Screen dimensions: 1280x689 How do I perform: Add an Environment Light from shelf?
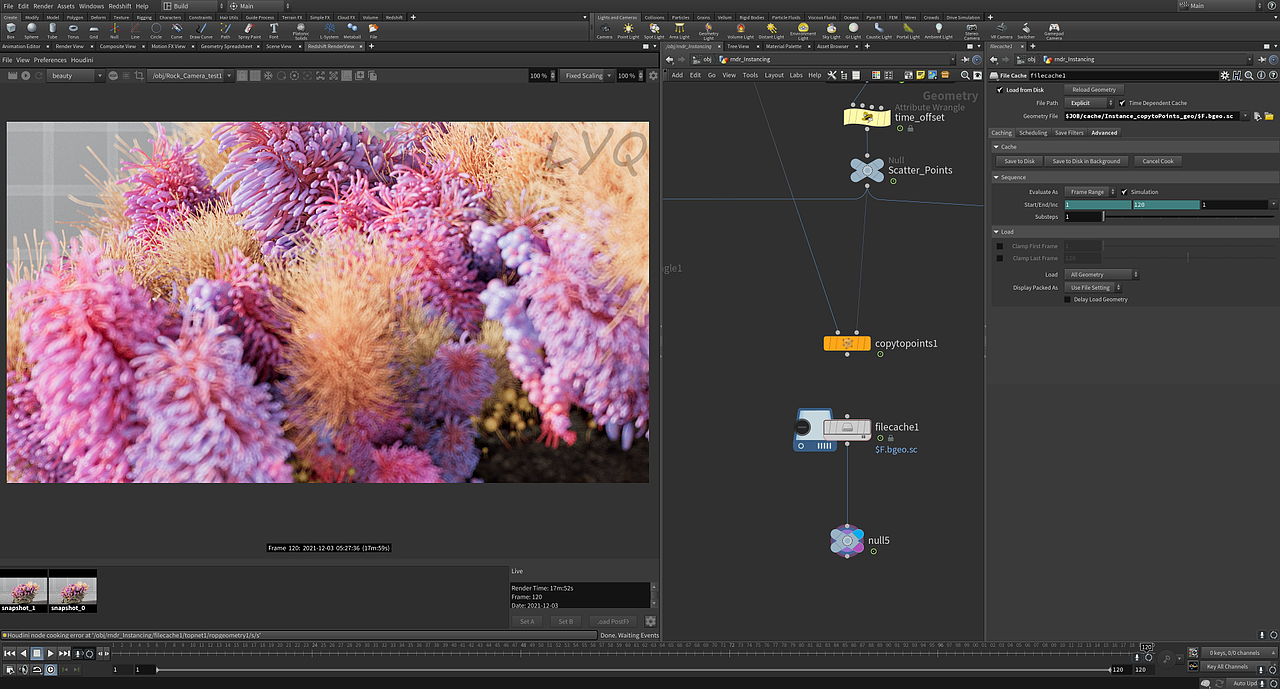(803, 31)
